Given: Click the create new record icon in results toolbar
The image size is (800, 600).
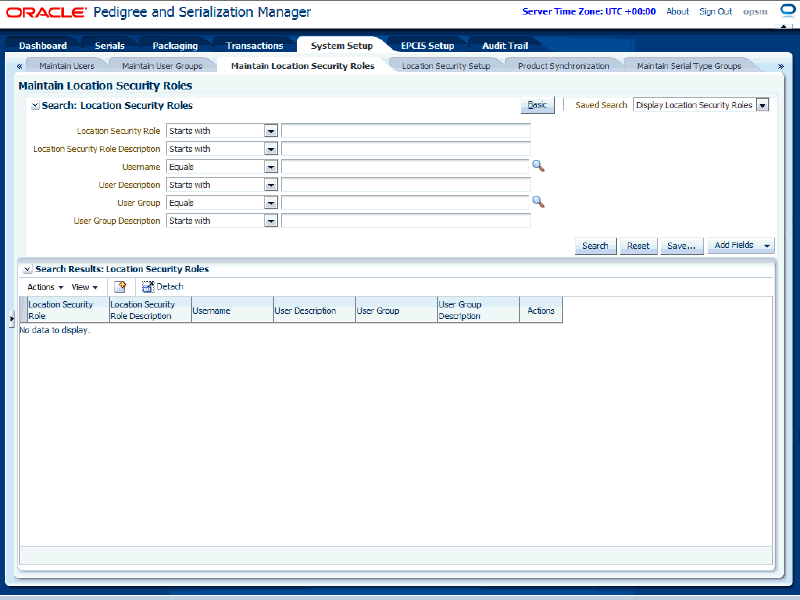Looking at the screenshot, I should point(120,287).
